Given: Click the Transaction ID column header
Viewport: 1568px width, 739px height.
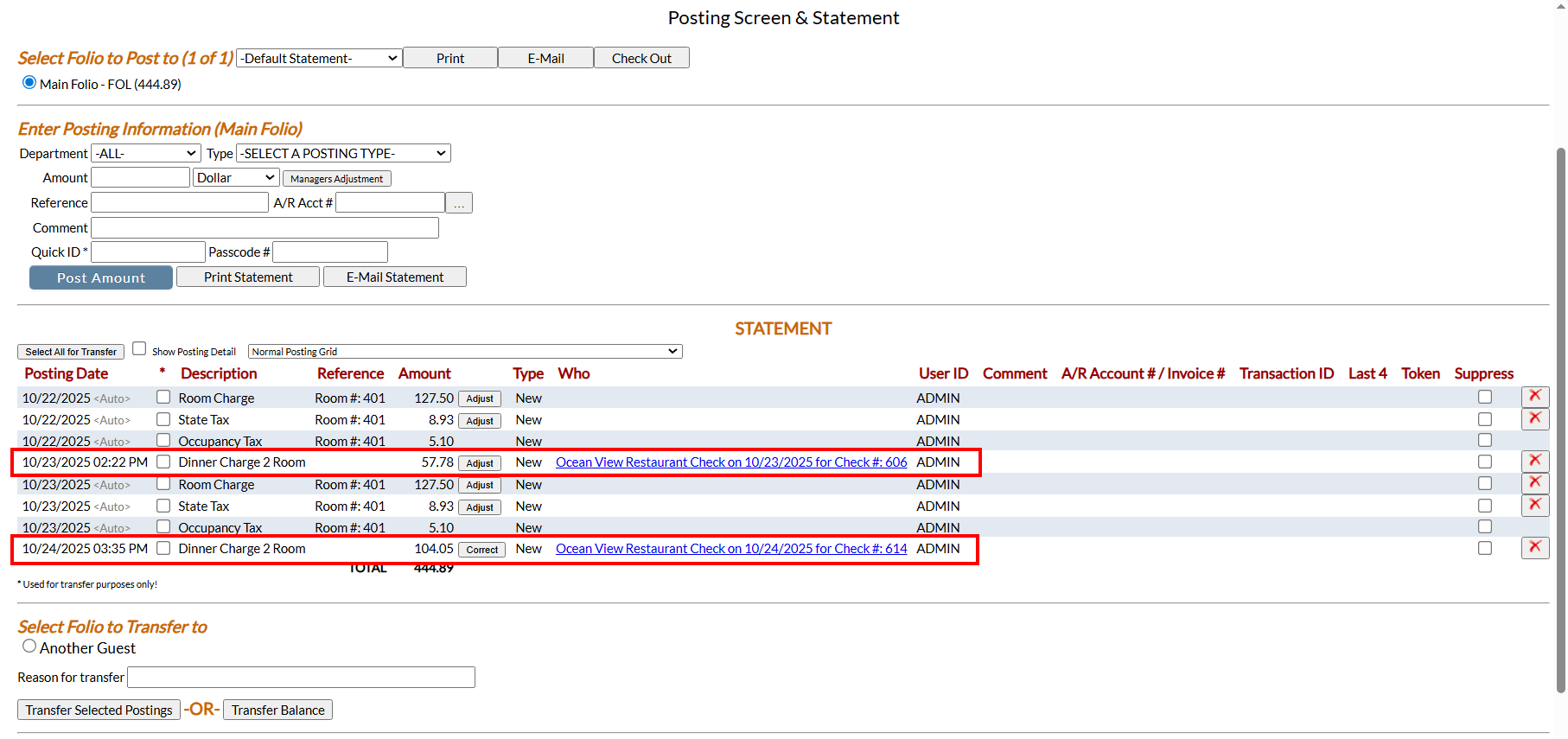Looking at the screenshot, I should point(1286,373).
